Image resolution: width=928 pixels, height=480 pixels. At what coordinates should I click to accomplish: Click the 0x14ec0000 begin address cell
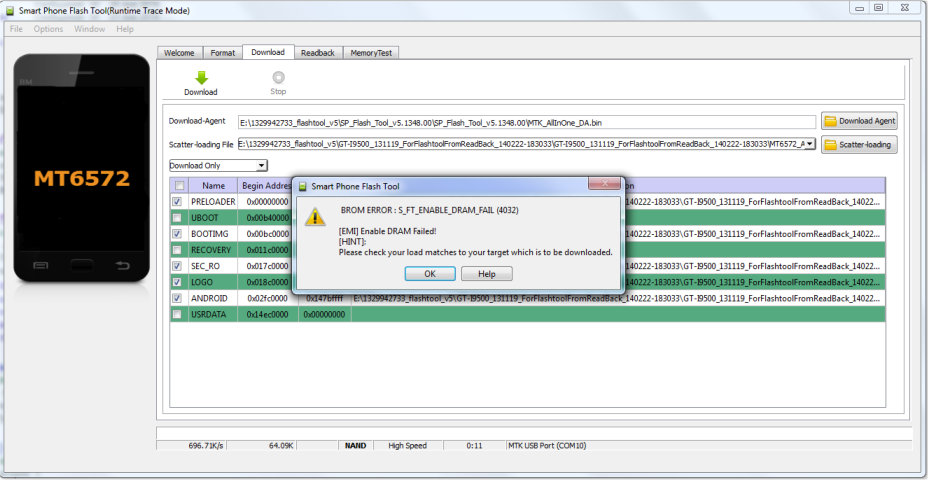[x=268, y=314]
